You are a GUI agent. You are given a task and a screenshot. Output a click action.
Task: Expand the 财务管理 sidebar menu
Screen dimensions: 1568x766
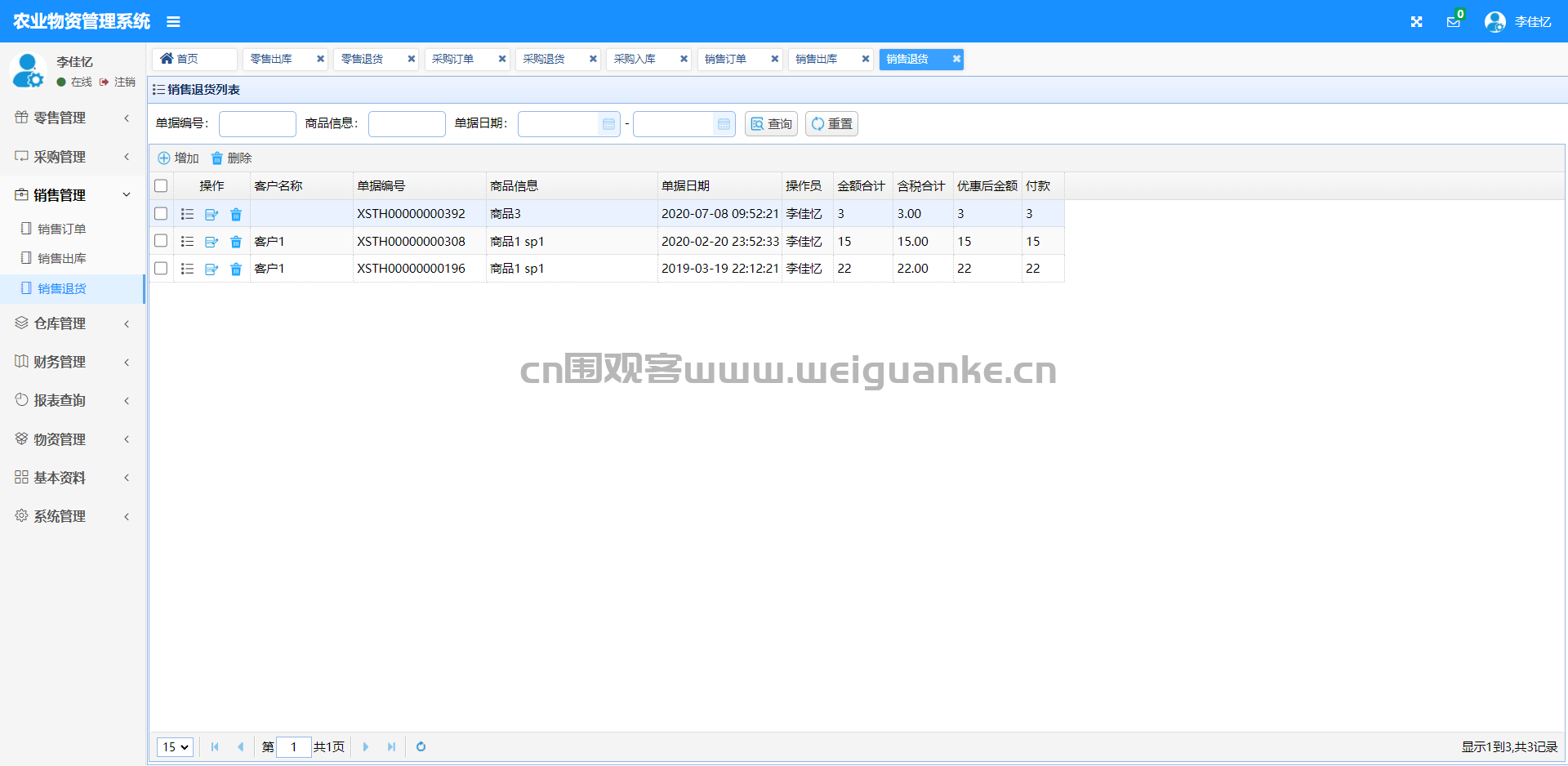point(73,363)
